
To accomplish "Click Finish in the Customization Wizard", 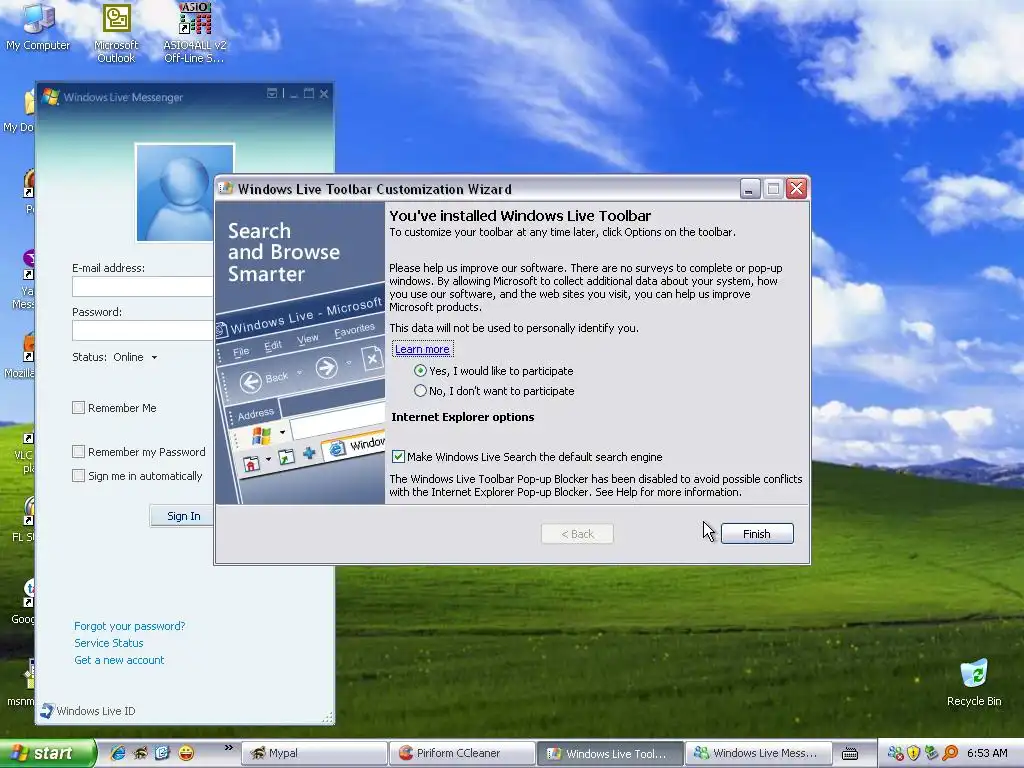I will coord(757,534).
